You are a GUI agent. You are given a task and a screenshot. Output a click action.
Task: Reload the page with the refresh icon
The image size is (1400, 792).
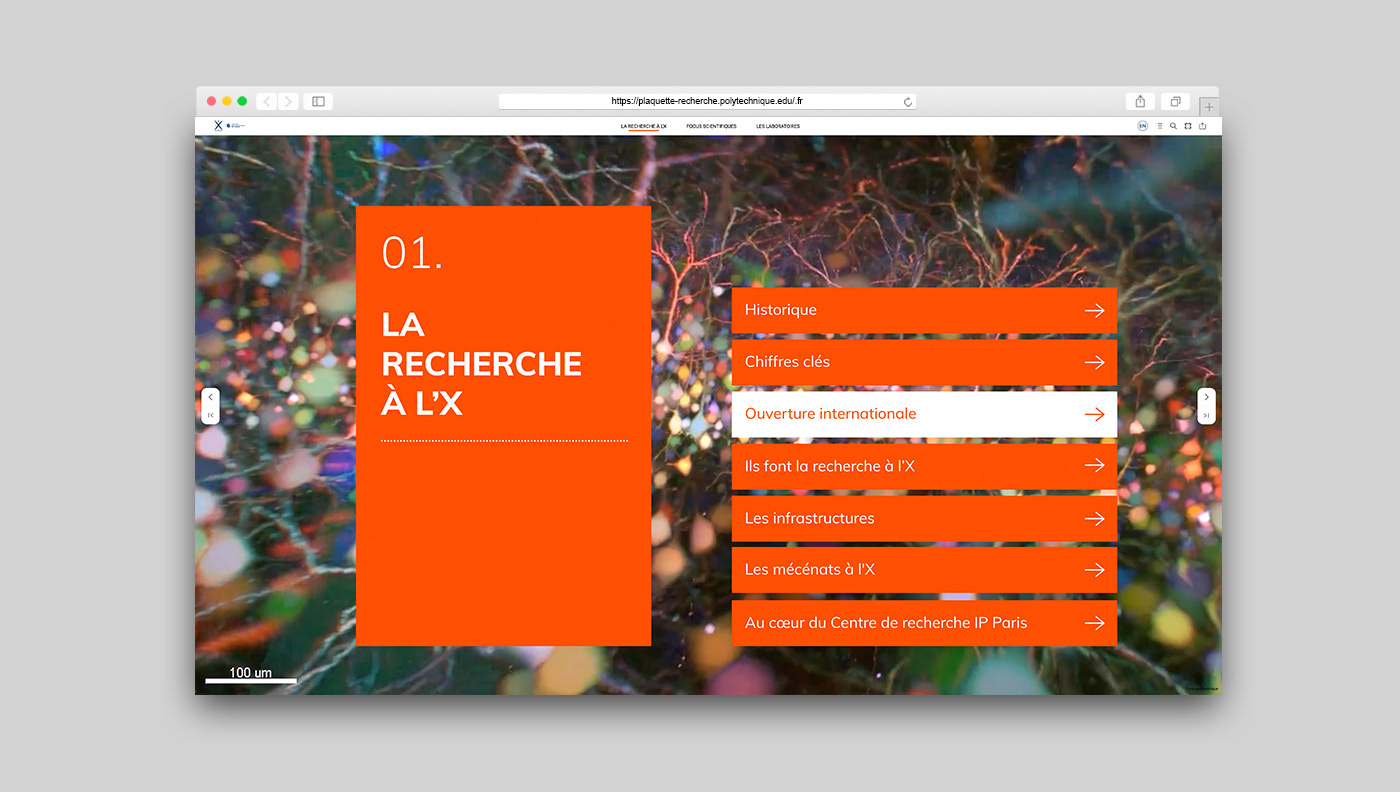coord(908,101)
